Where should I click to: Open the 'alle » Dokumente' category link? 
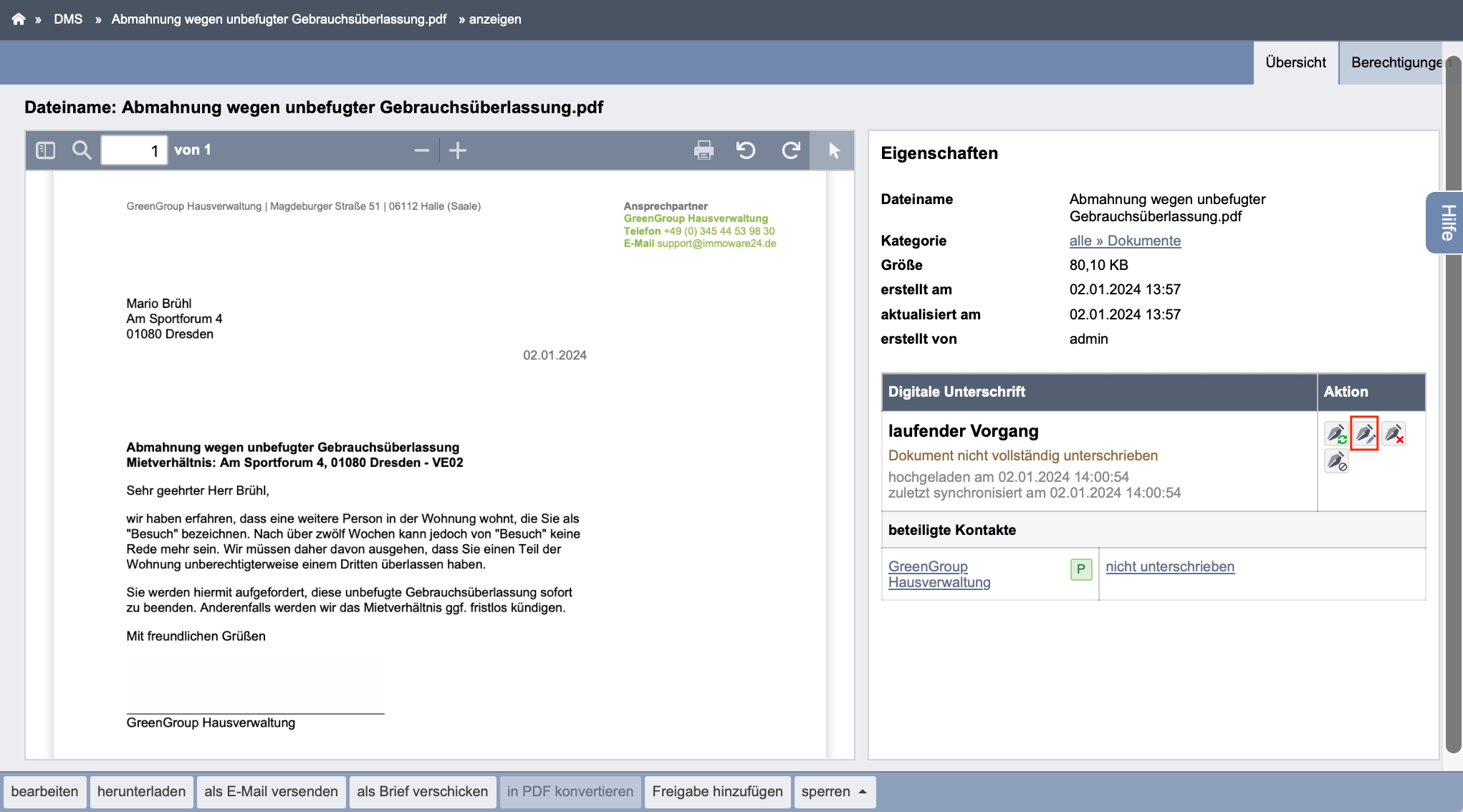coord(1125,241)
